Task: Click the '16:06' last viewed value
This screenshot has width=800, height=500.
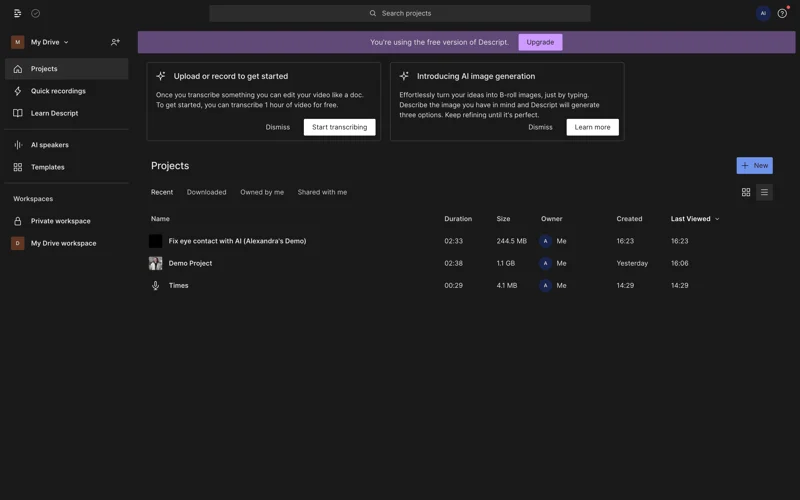Action: [679, 263]
